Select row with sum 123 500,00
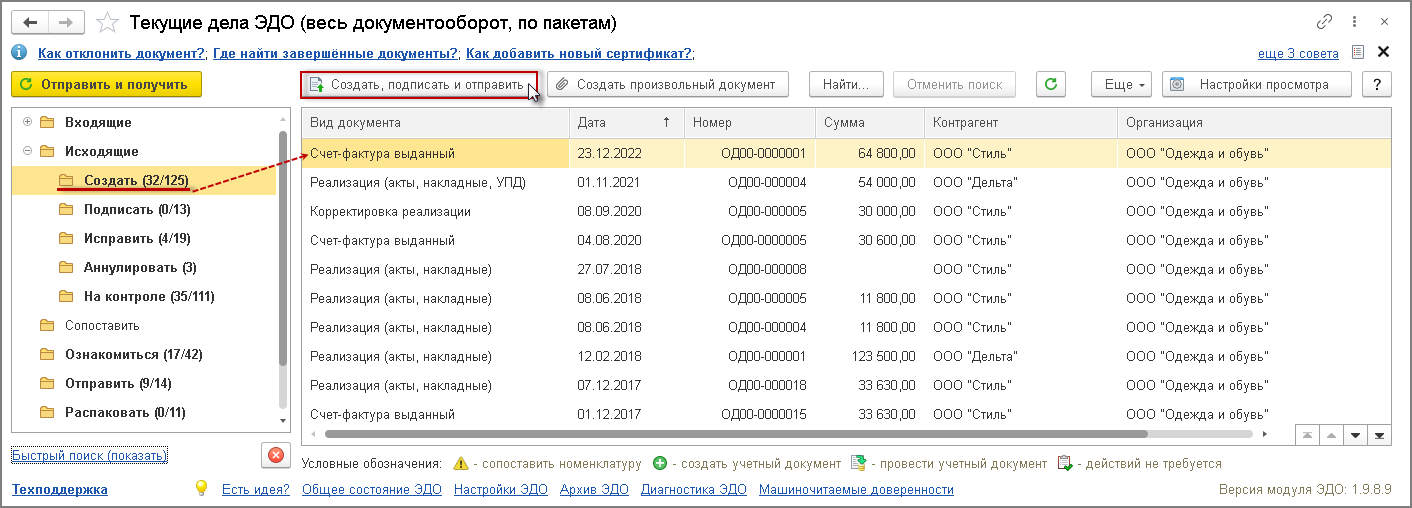This screenshot has height=508, width=1412. click(x=846, y=356)
